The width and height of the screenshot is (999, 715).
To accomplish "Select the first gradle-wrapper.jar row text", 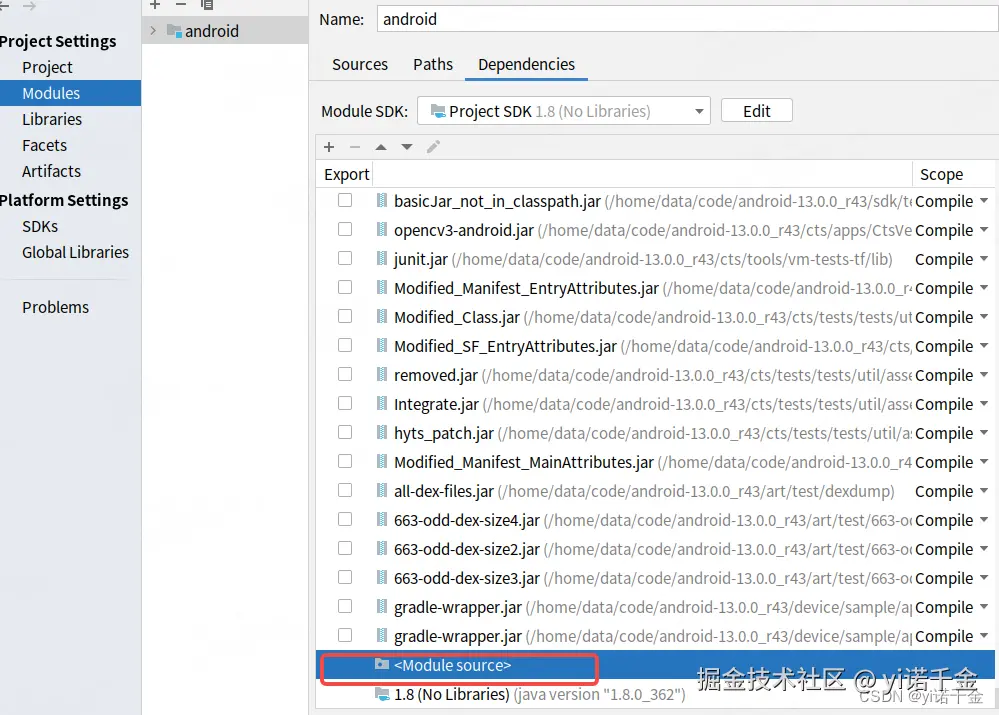I will click(457, 607).
